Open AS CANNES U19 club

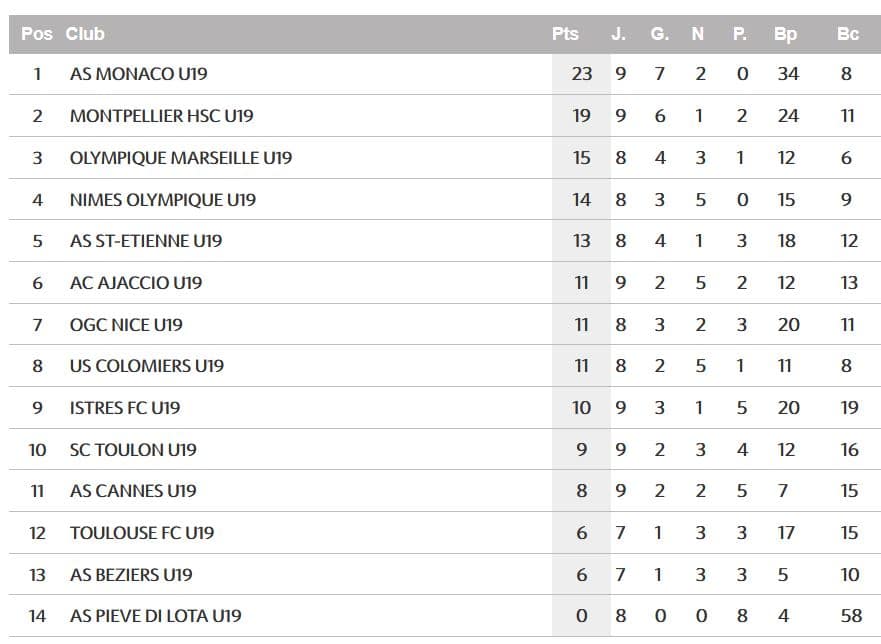[x=133, y=491]
